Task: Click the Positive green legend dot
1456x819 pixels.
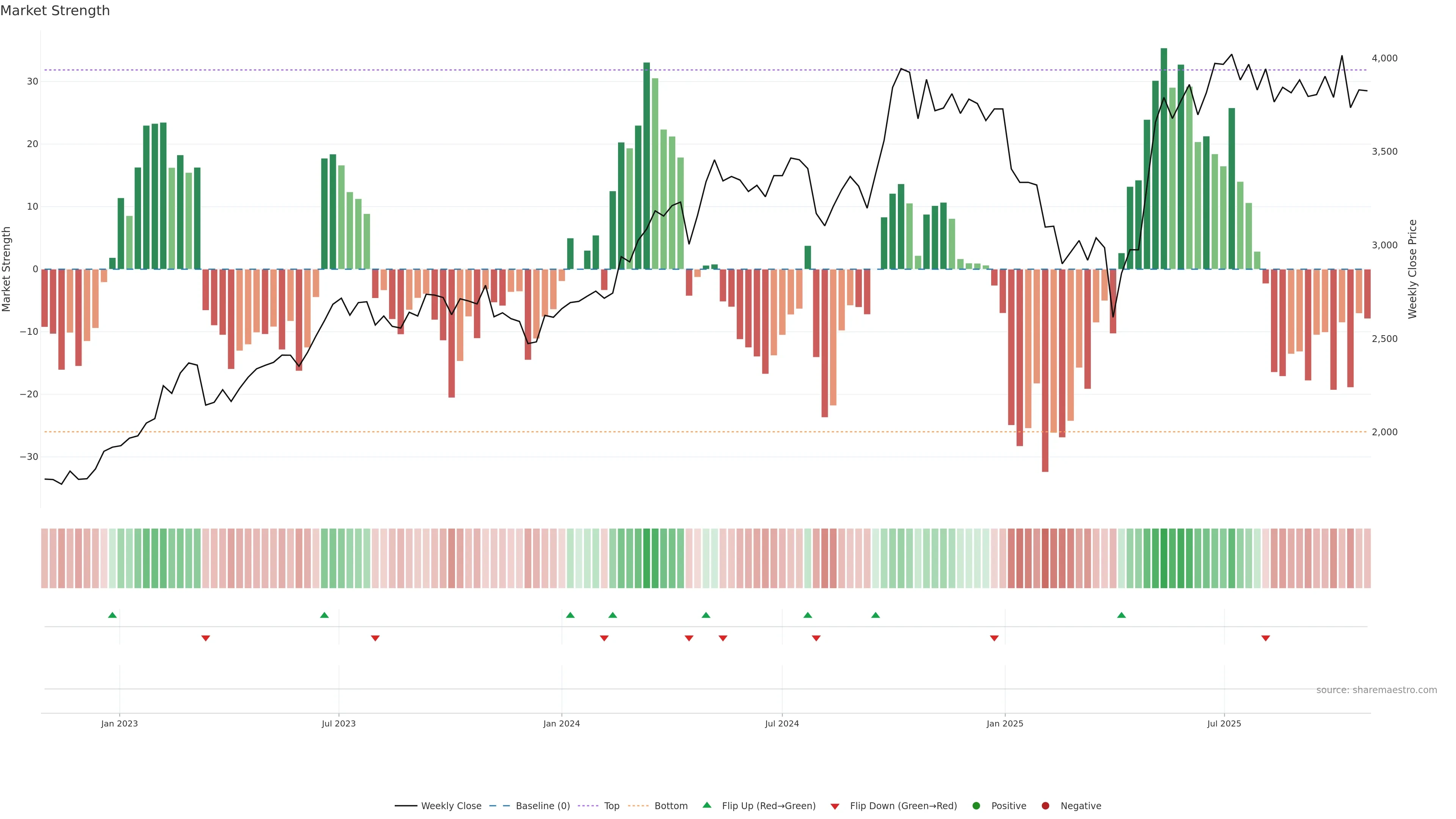Action: point(976,806)
